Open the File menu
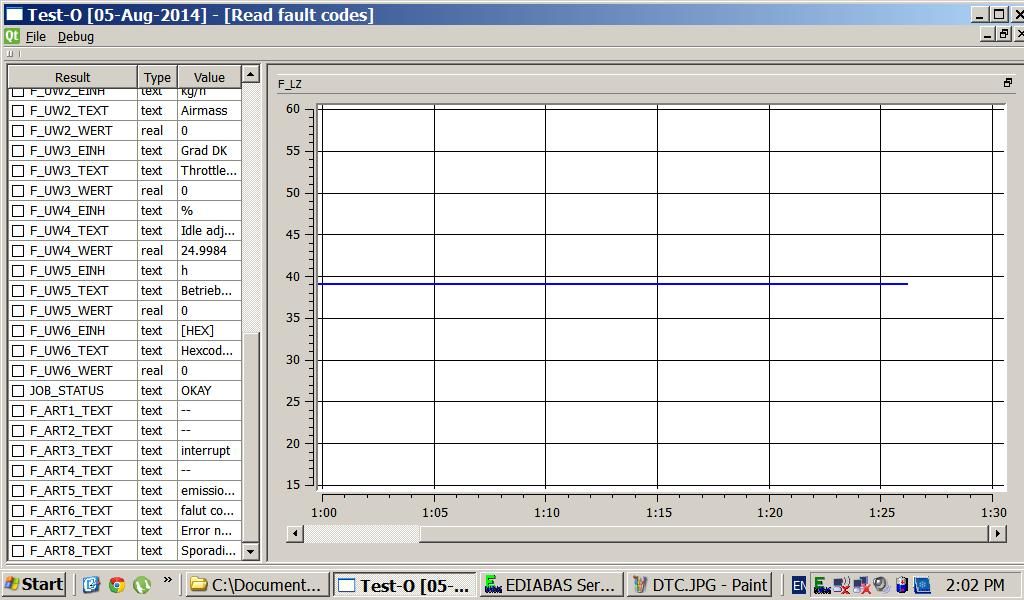The height and width of the screenshot is (600, 1024). pos(36,36)
